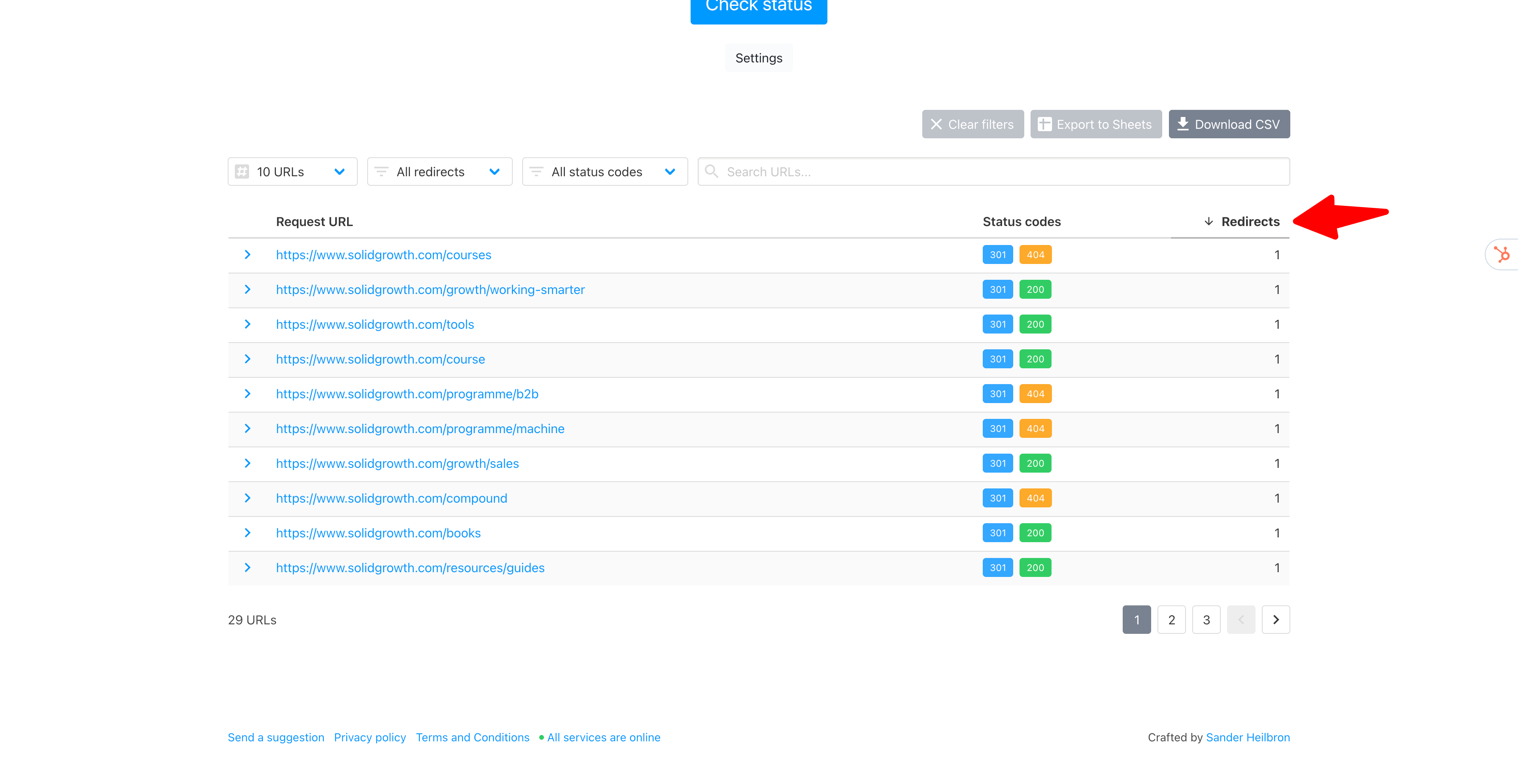
Task: Click the HubSpot chat widget icon
Action: [x=1501, y=254]
